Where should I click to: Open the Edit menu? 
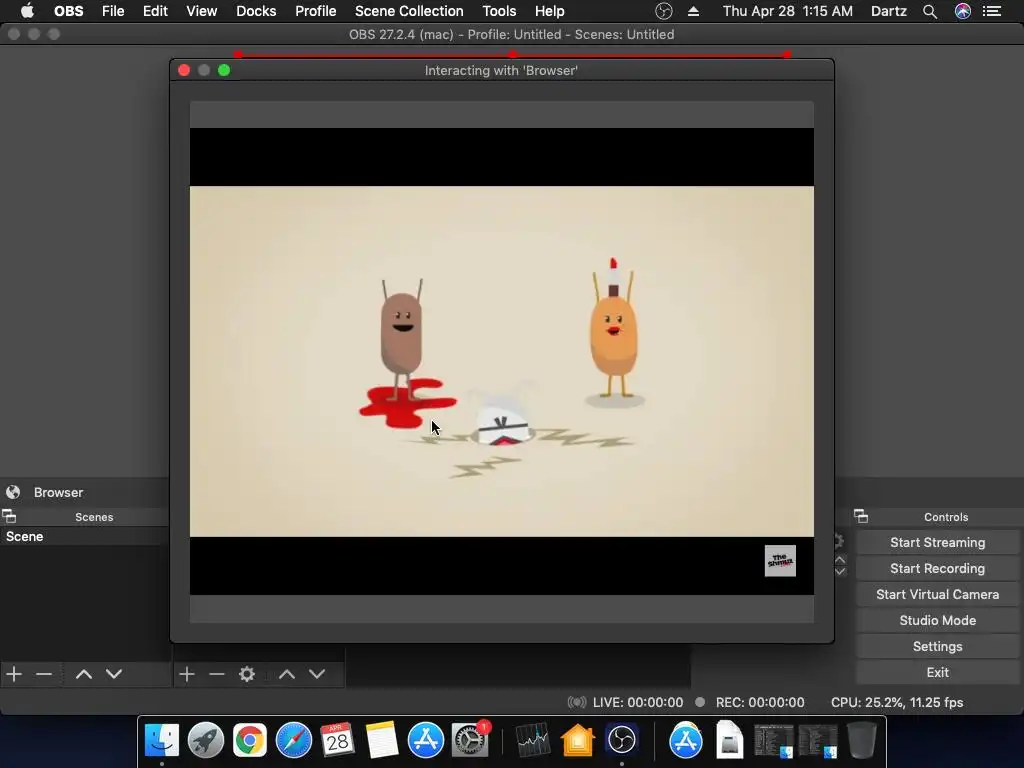point(155,11)
